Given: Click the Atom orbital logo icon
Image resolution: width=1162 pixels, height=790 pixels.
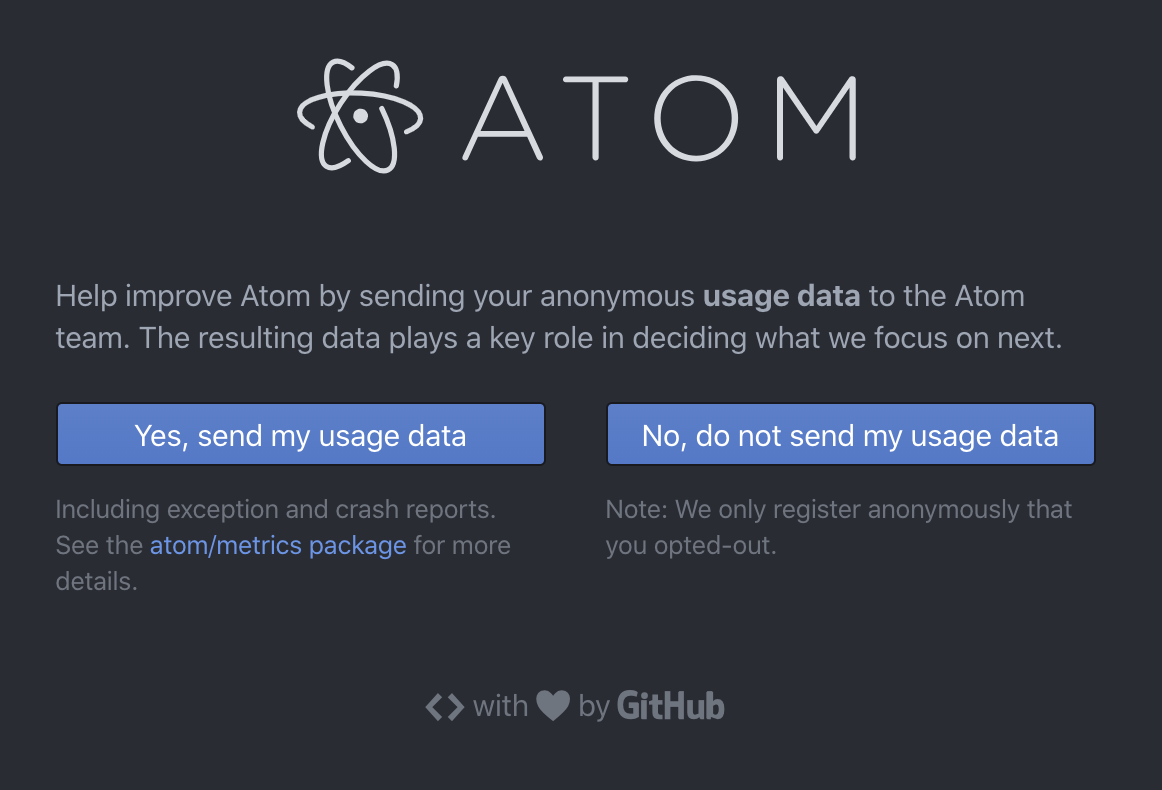Looking at the screenshot, I should click(360, 116).
